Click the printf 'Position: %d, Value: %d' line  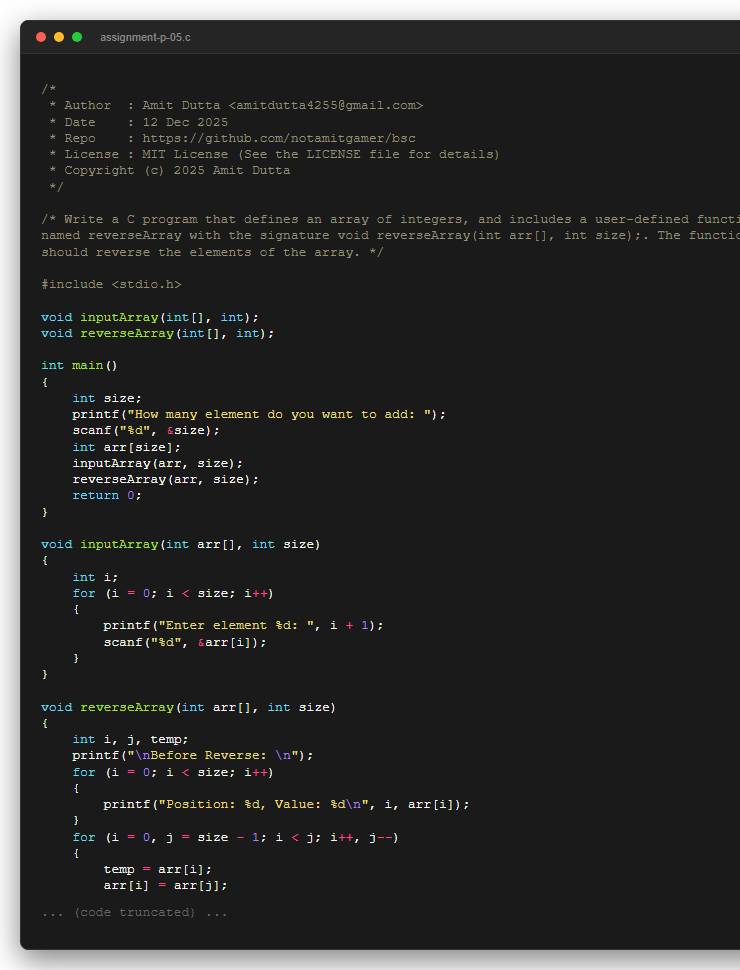coord(286,804)
